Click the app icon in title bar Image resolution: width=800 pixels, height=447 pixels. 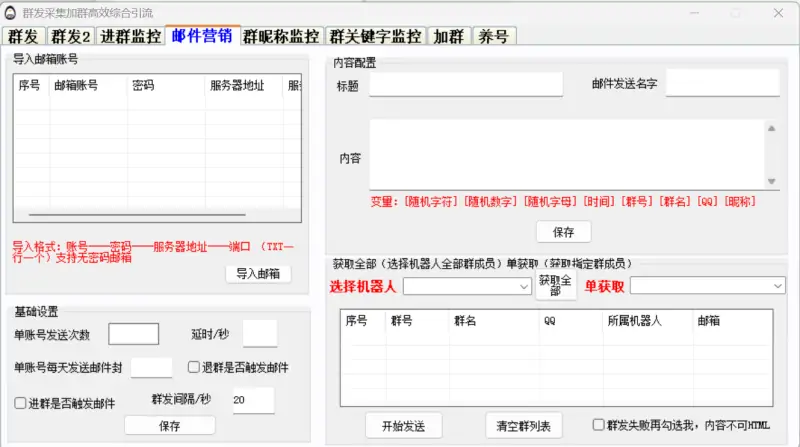pyautogui.click(x=10, y=11)
